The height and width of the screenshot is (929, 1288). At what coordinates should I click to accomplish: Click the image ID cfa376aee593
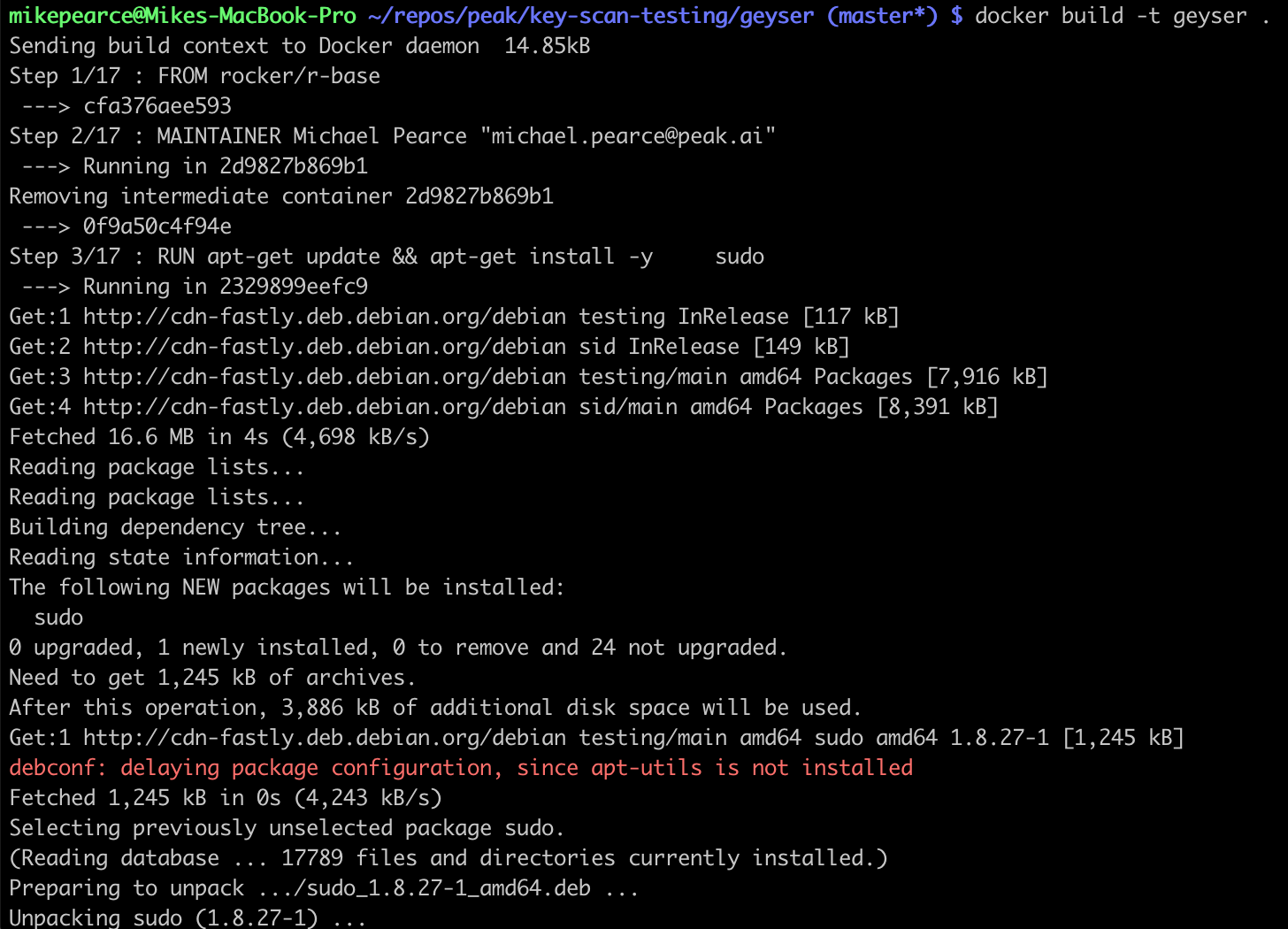157,106
